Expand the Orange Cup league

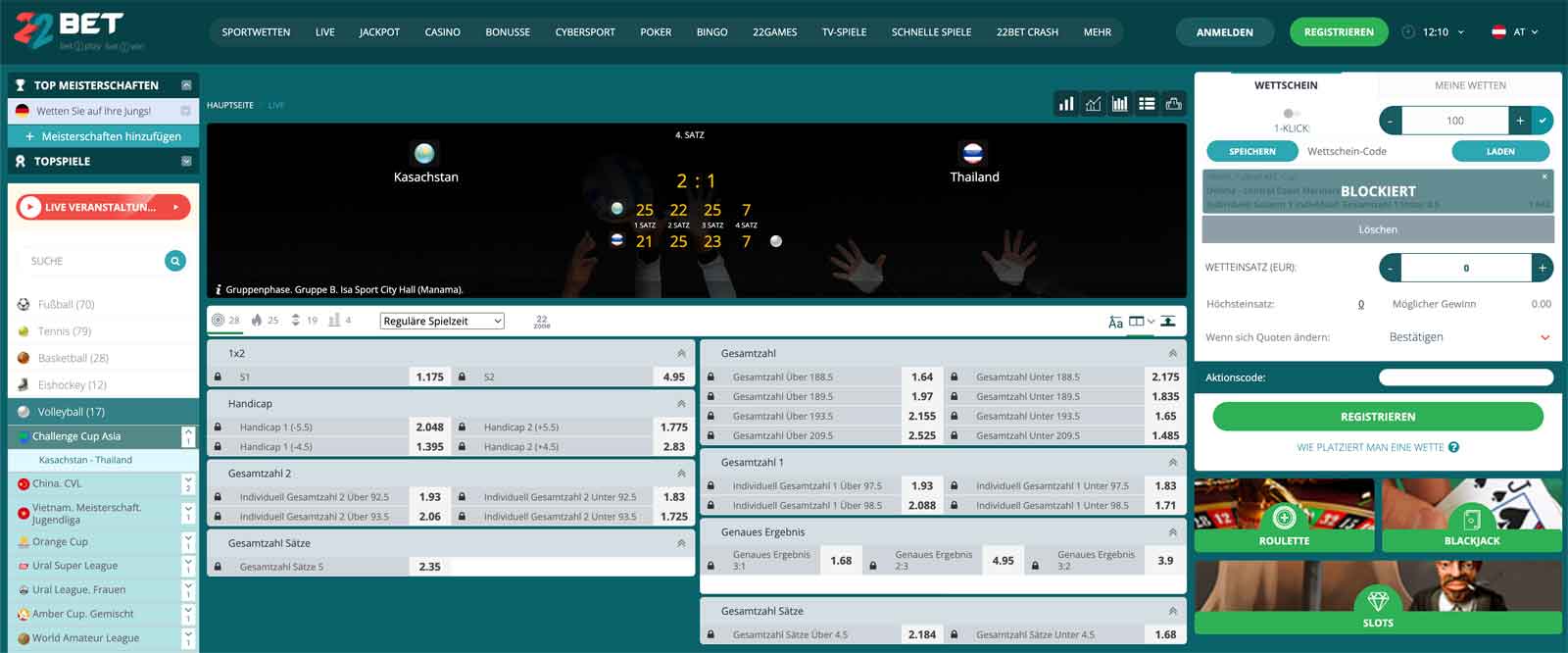click(x=188, y=541)
